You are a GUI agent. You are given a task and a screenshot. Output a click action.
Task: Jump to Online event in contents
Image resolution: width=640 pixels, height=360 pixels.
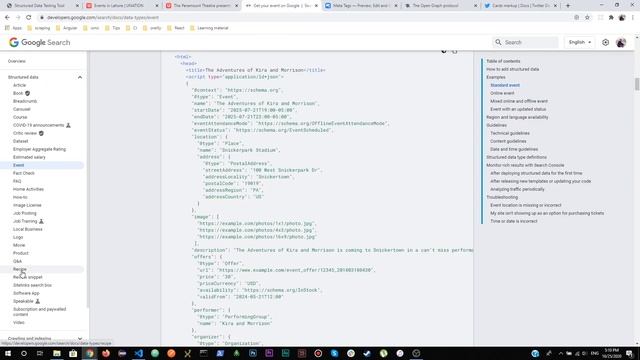[502, 93]
